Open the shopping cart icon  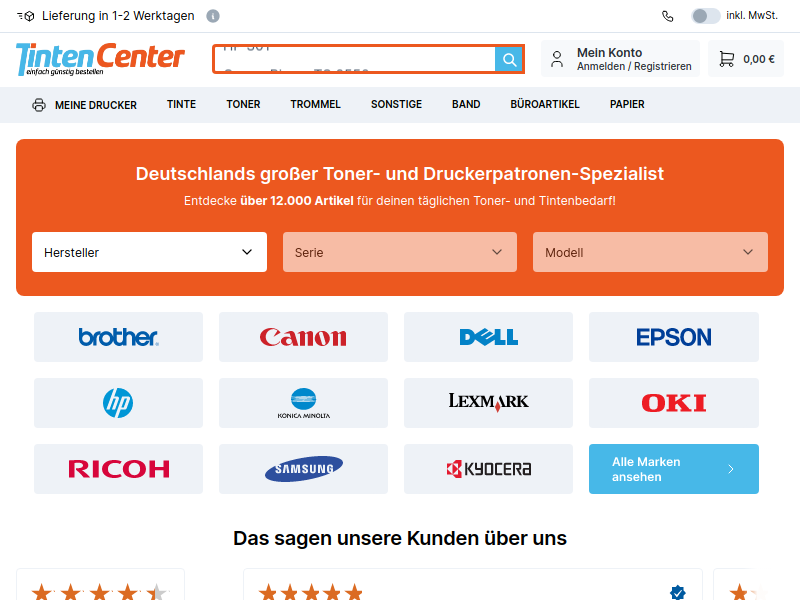click(727, 59)
